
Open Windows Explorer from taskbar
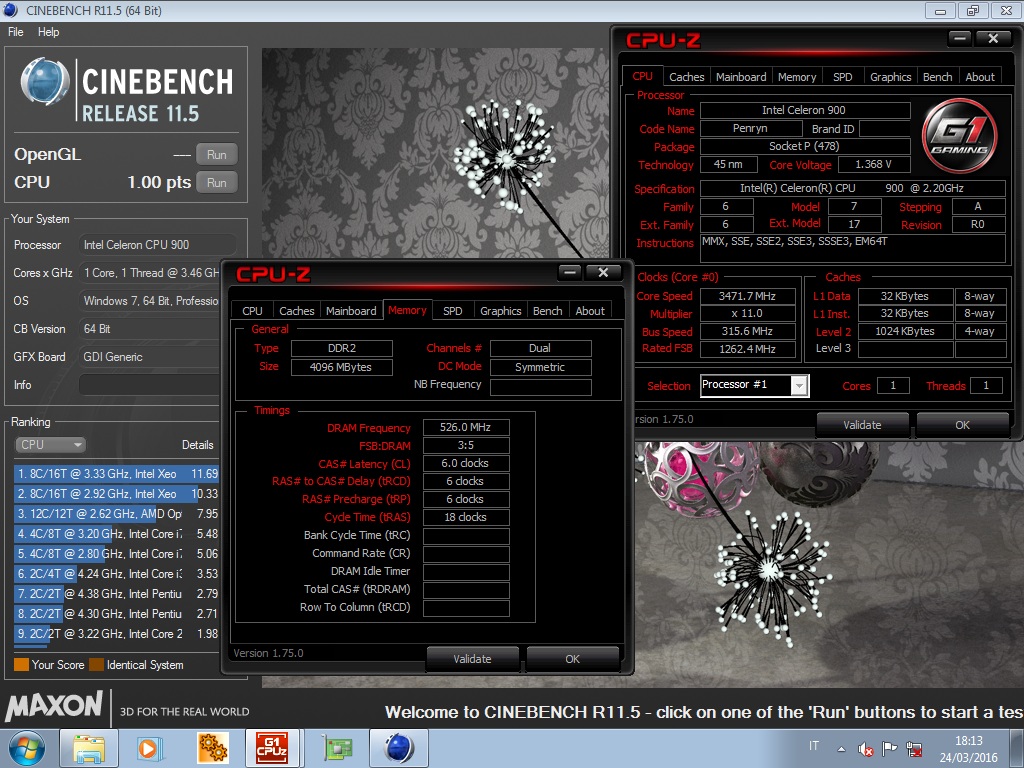coord(89,748)
